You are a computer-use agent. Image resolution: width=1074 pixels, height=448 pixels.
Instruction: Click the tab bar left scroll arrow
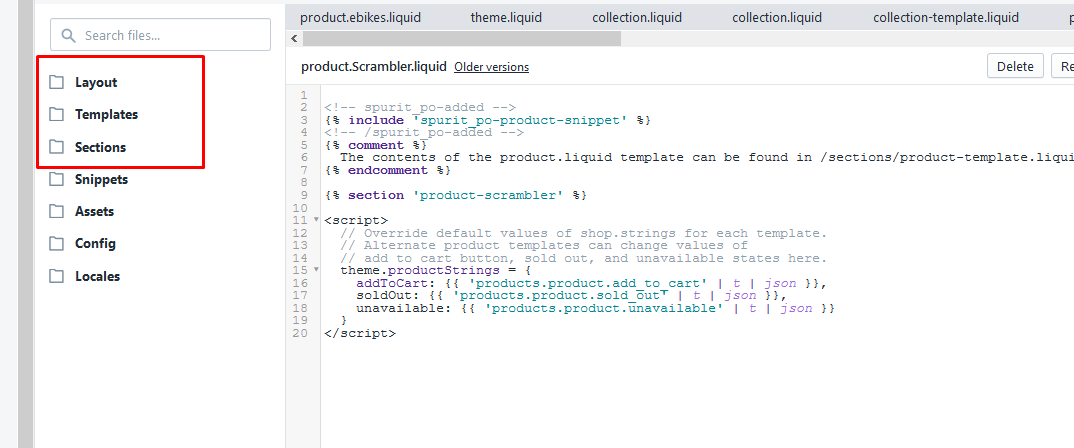pyautogui.click(x=294, y=39)
